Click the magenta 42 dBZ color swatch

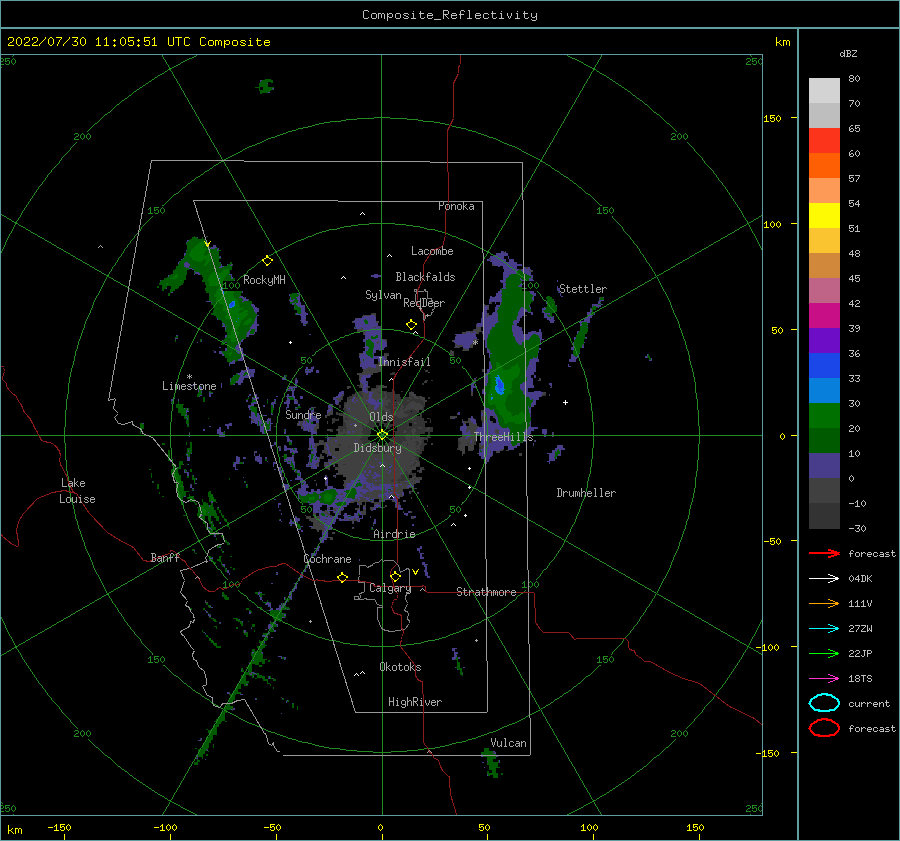click(824, 315)
